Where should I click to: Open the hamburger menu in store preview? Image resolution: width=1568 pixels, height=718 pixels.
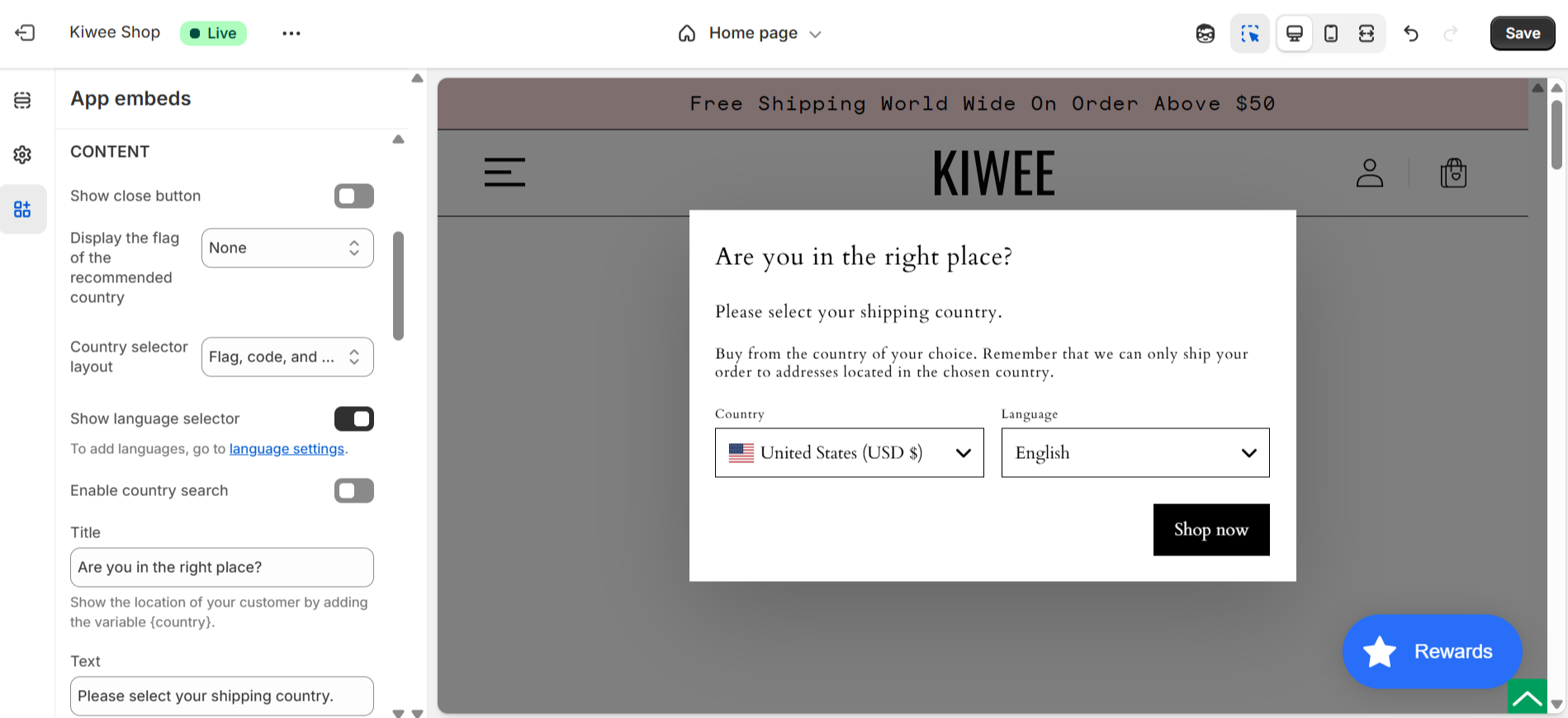pos(505,172)
